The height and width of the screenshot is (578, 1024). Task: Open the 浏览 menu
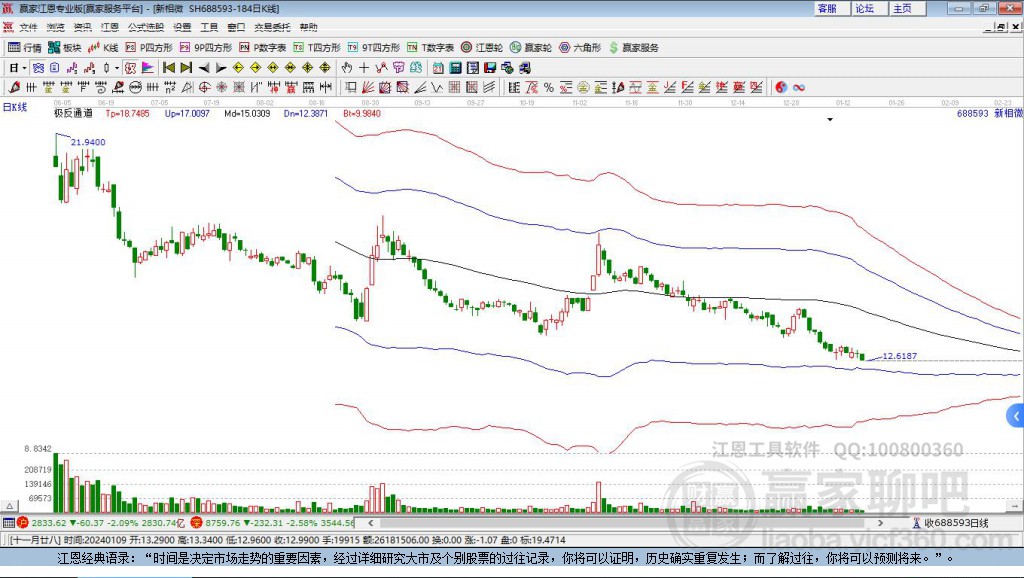(x=56, y=27)
